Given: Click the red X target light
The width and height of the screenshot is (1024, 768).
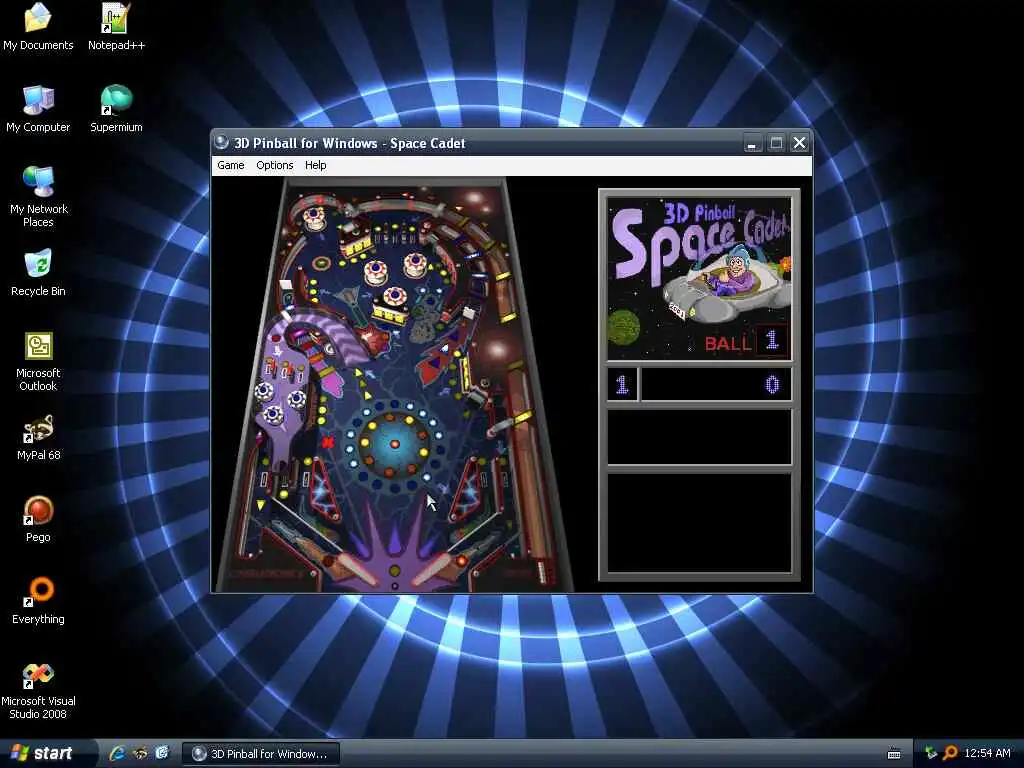Looking at the screenshot, I should [x=328, y=442].
